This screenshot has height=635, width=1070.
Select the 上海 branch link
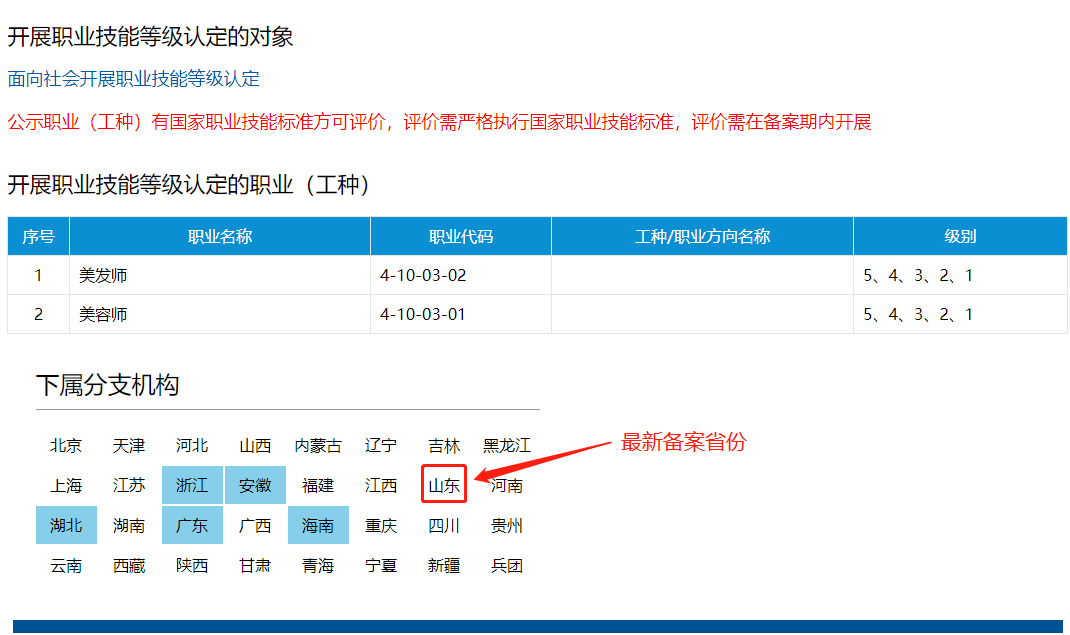[66, 486]
